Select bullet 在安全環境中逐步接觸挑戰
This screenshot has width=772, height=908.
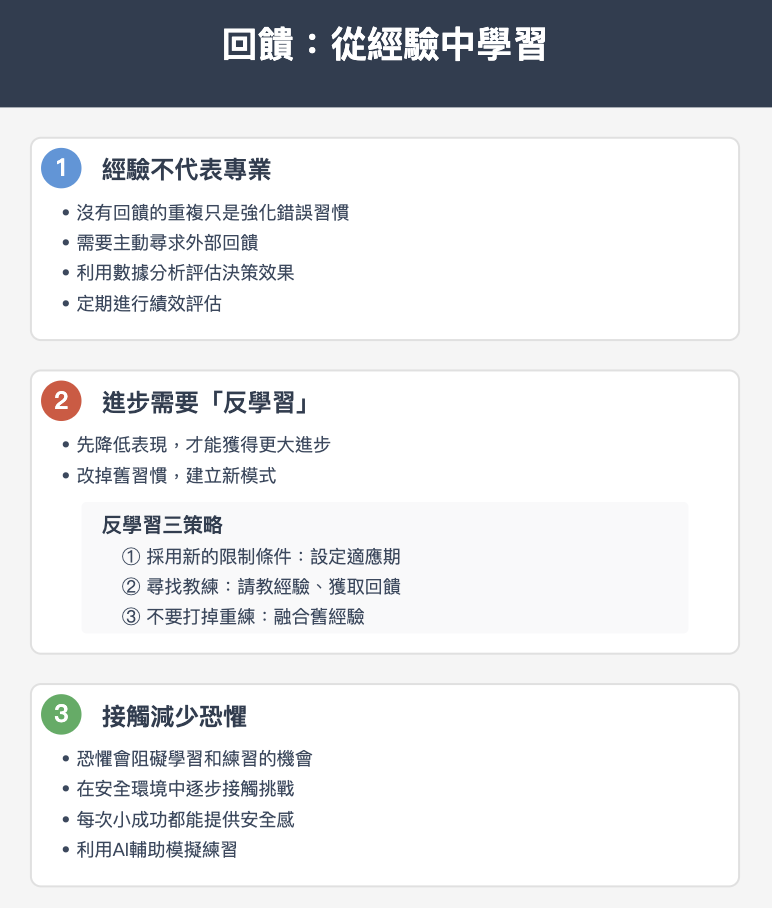[185, 789]
